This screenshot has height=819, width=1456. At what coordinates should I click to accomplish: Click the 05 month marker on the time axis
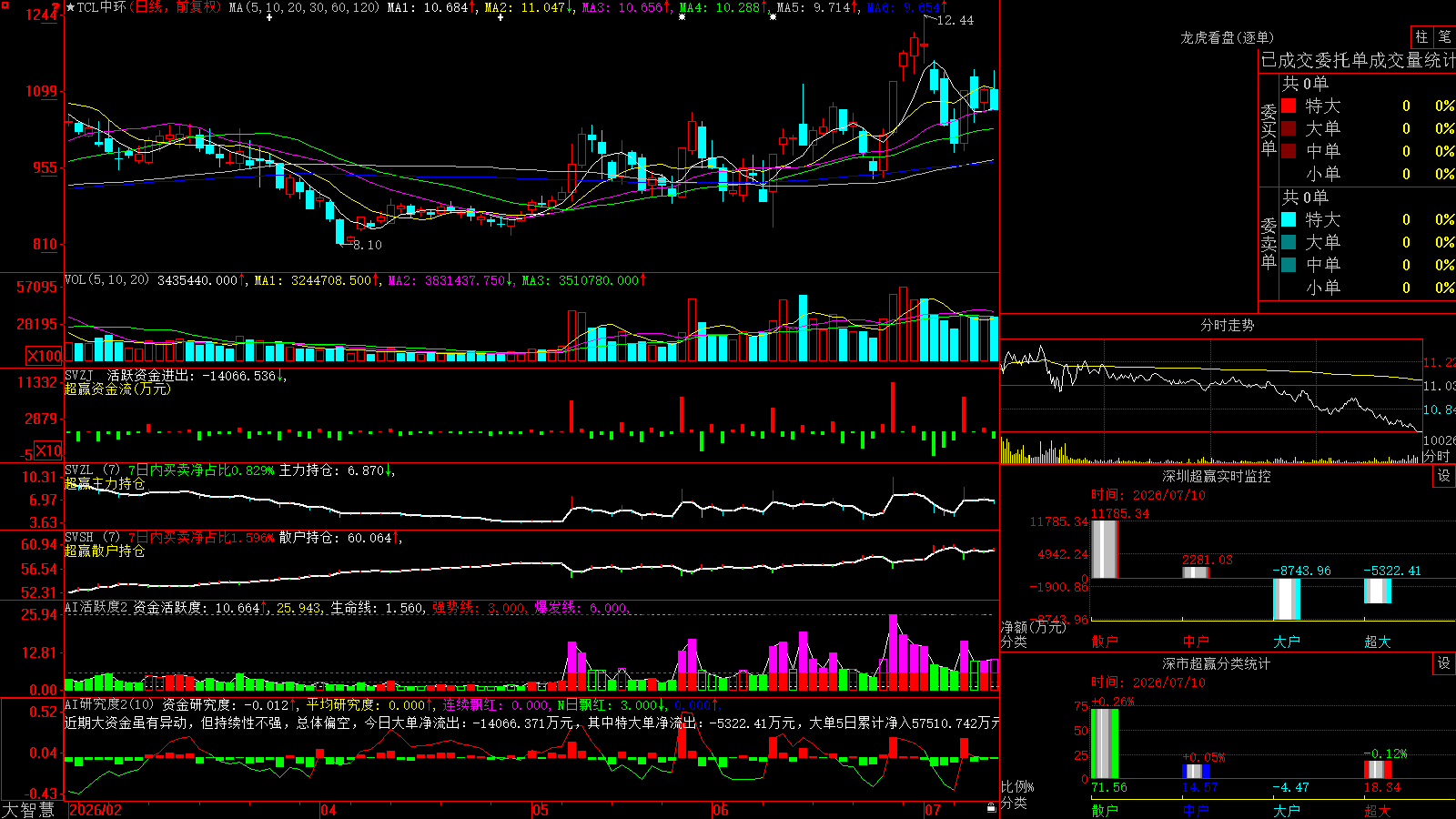point(541,810)
